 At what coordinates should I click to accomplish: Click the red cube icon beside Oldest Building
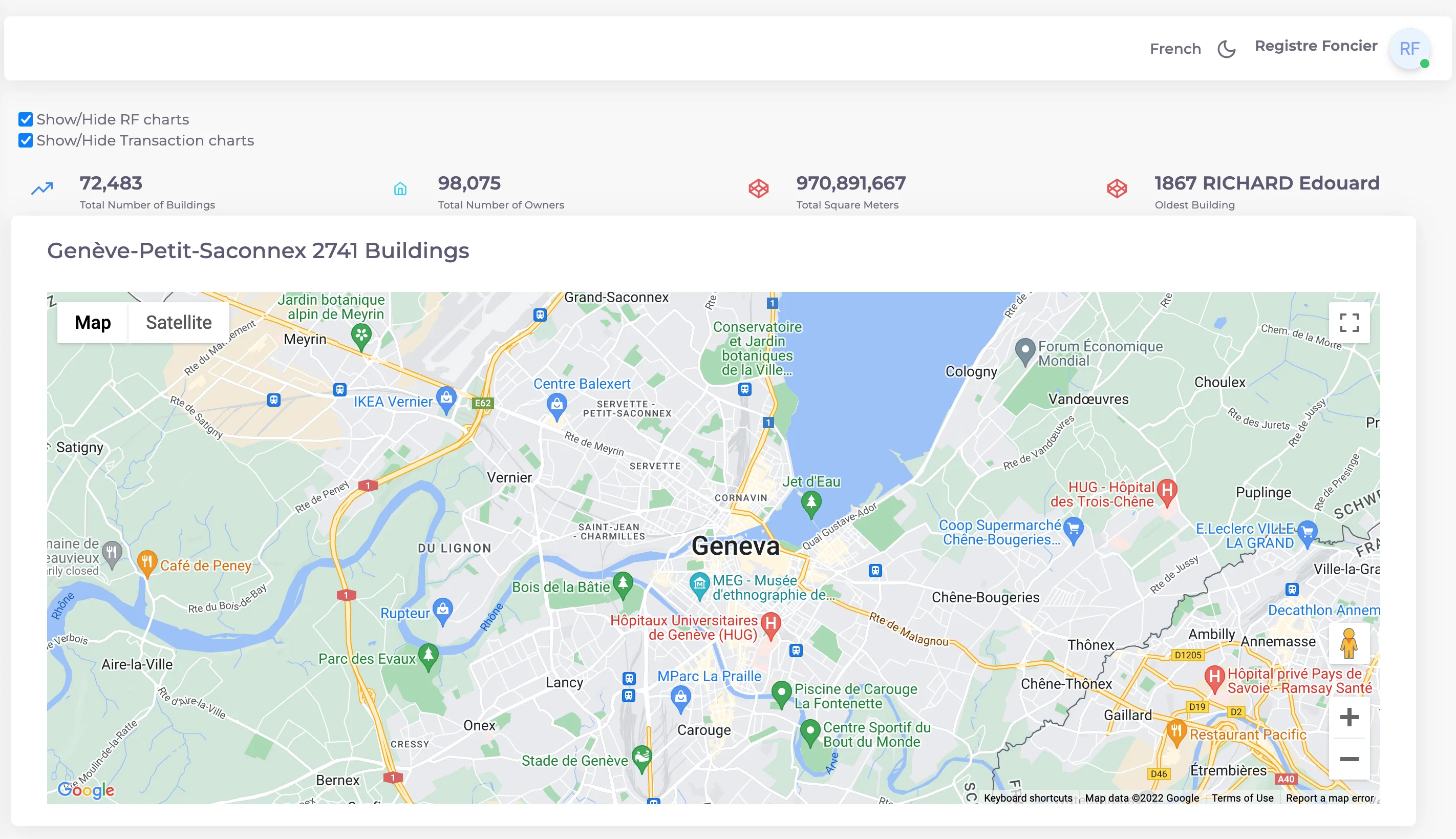click(1116, 188)
